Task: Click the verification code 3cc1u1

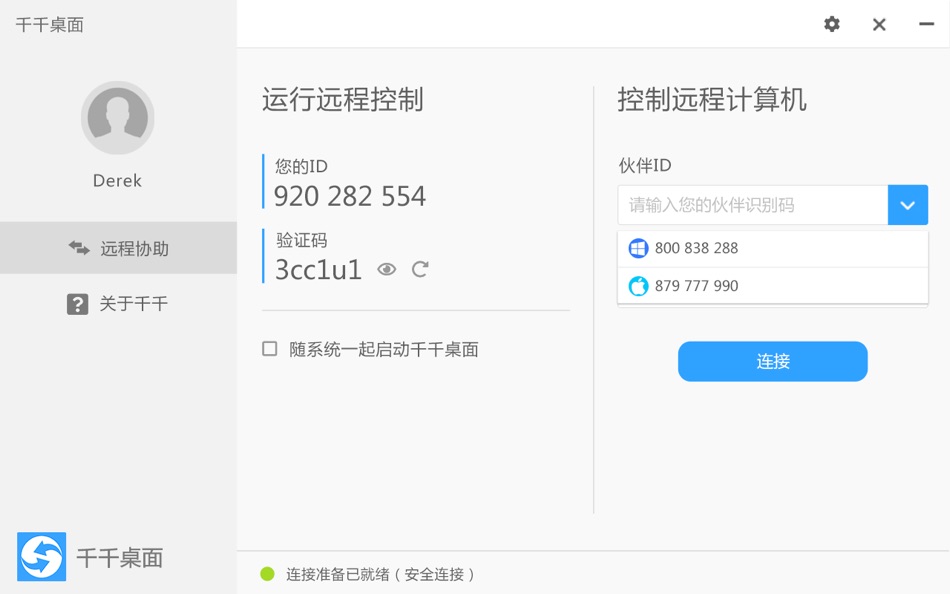Action: (319, 270)
